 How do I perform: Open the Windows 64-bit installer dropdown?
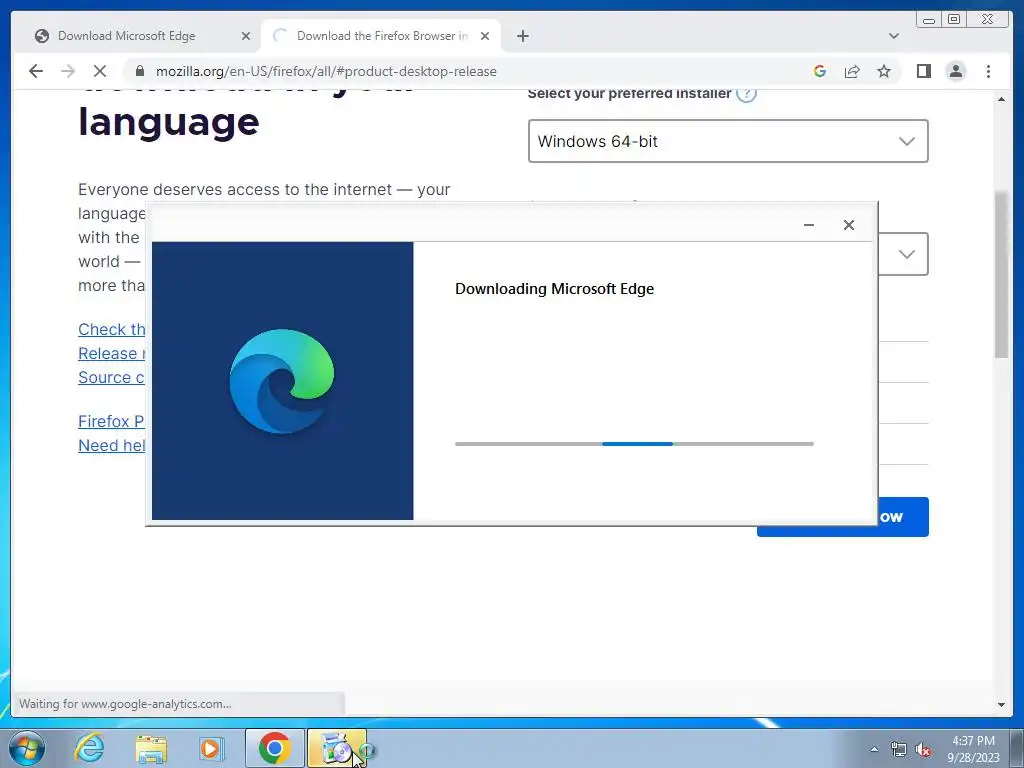[x=728, y=141]
